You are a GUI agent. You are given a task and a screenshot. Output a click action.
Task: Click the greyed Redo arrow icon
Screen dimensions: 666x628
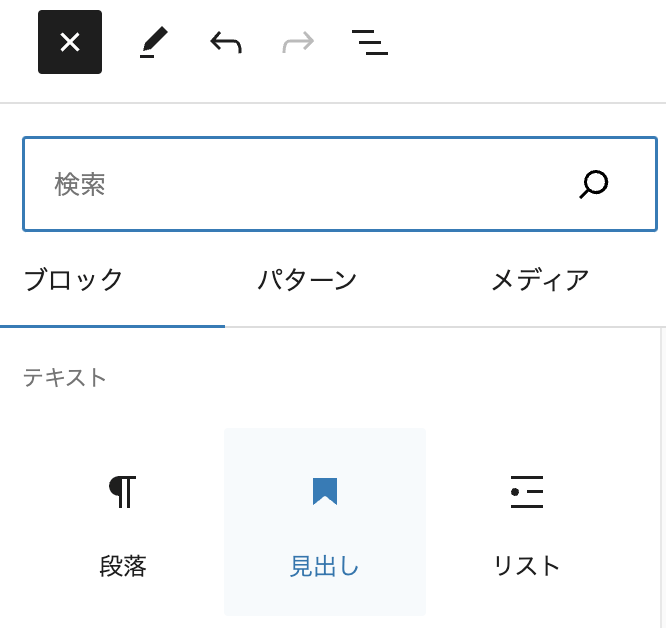pos(298,42)
